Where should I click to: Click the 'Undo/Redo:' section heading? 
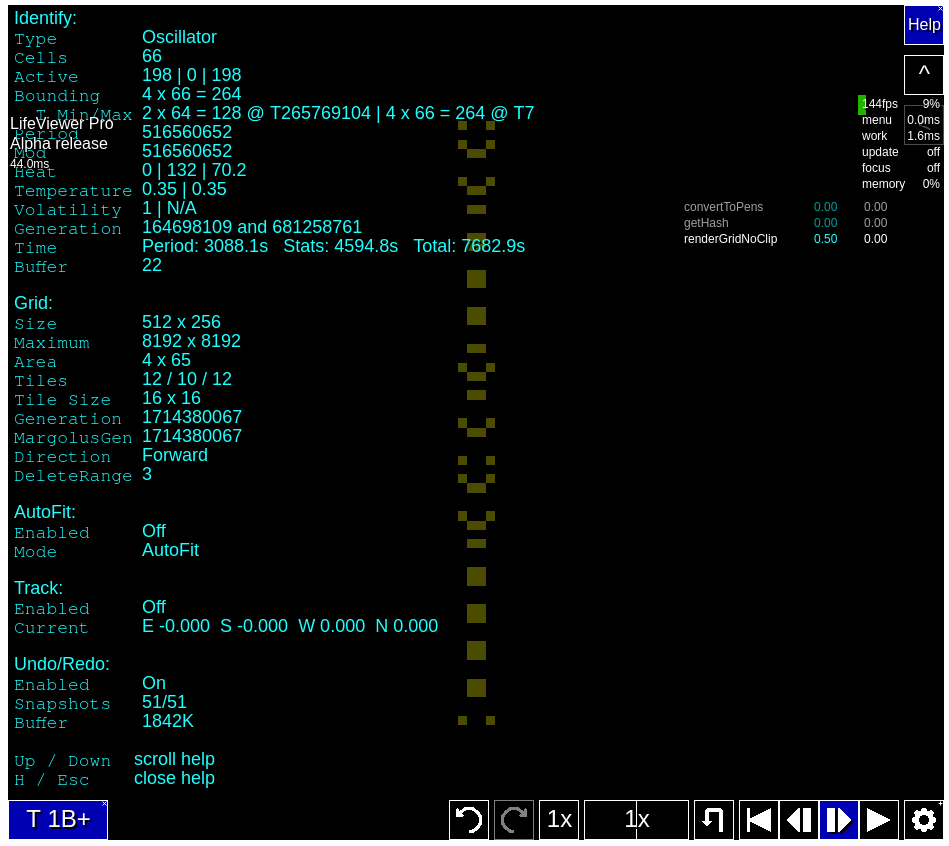[x=62, y=664]
